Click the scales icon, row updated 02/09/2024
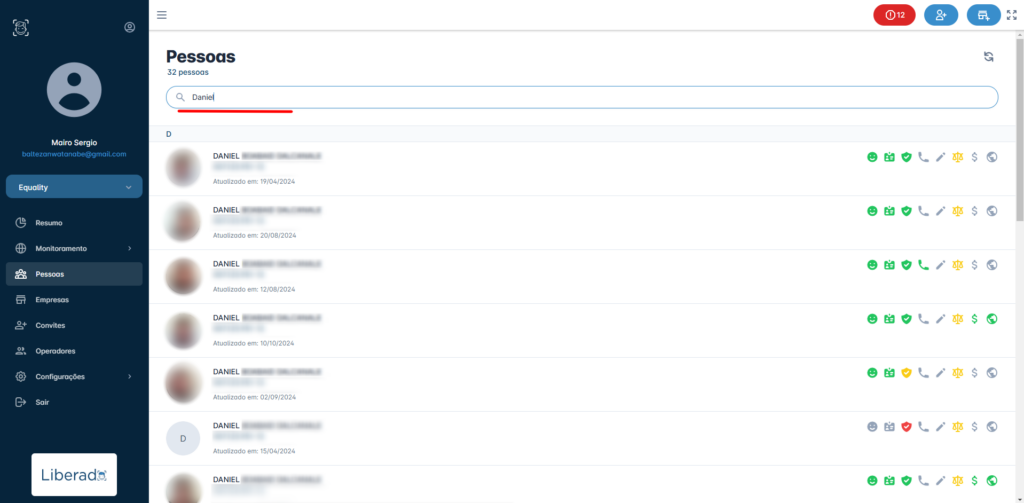Viewport: 1024px width, 503px height. pos(957,372)
